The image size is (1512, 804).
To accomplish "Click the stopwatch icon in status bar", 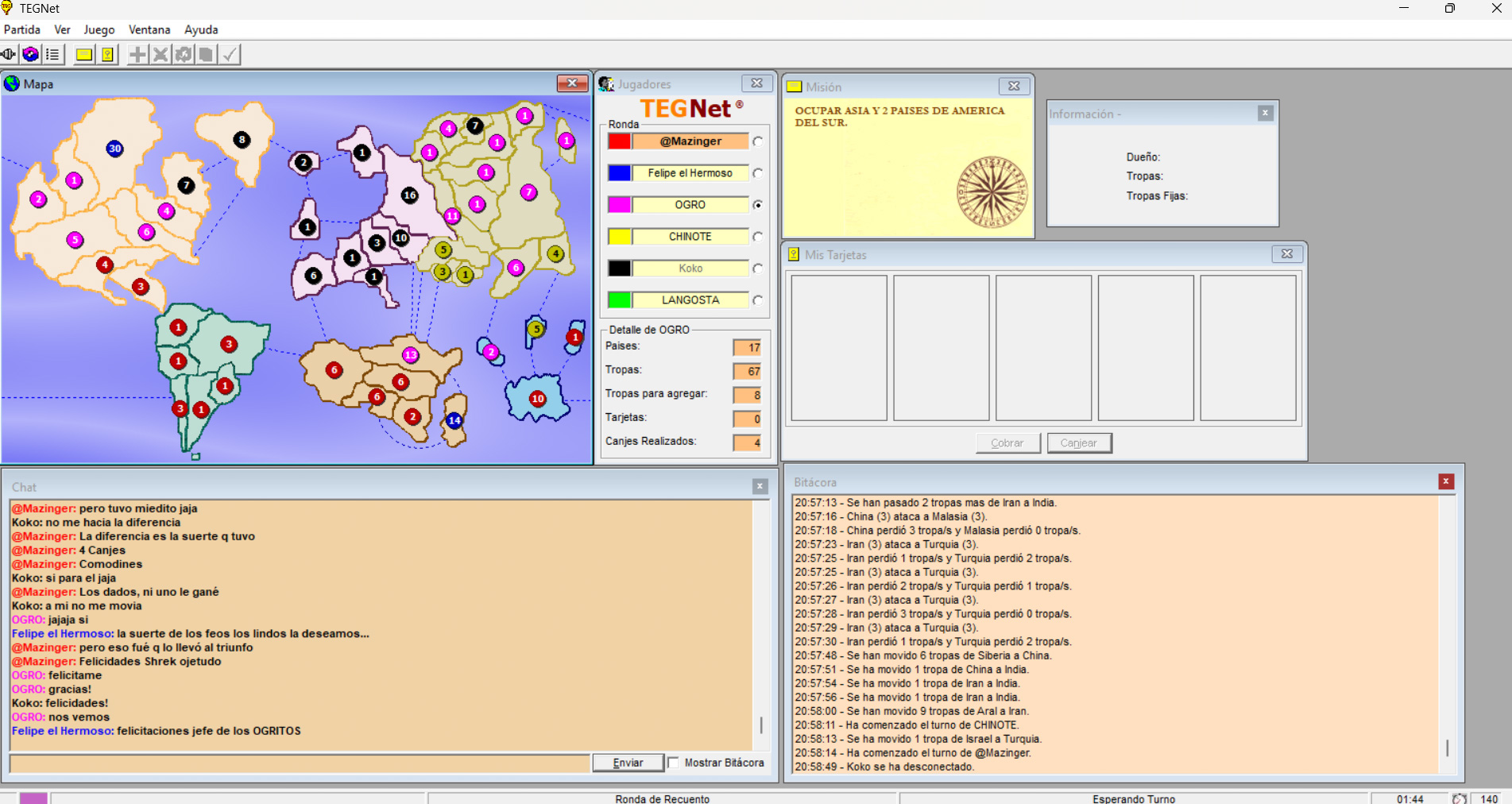I will tap(1459, 798).
